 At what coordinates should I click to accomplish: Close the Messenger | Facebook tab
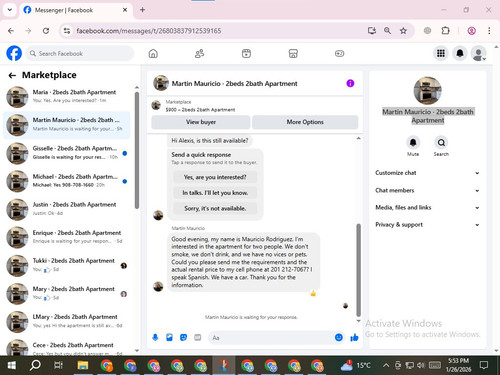point(125,10)
